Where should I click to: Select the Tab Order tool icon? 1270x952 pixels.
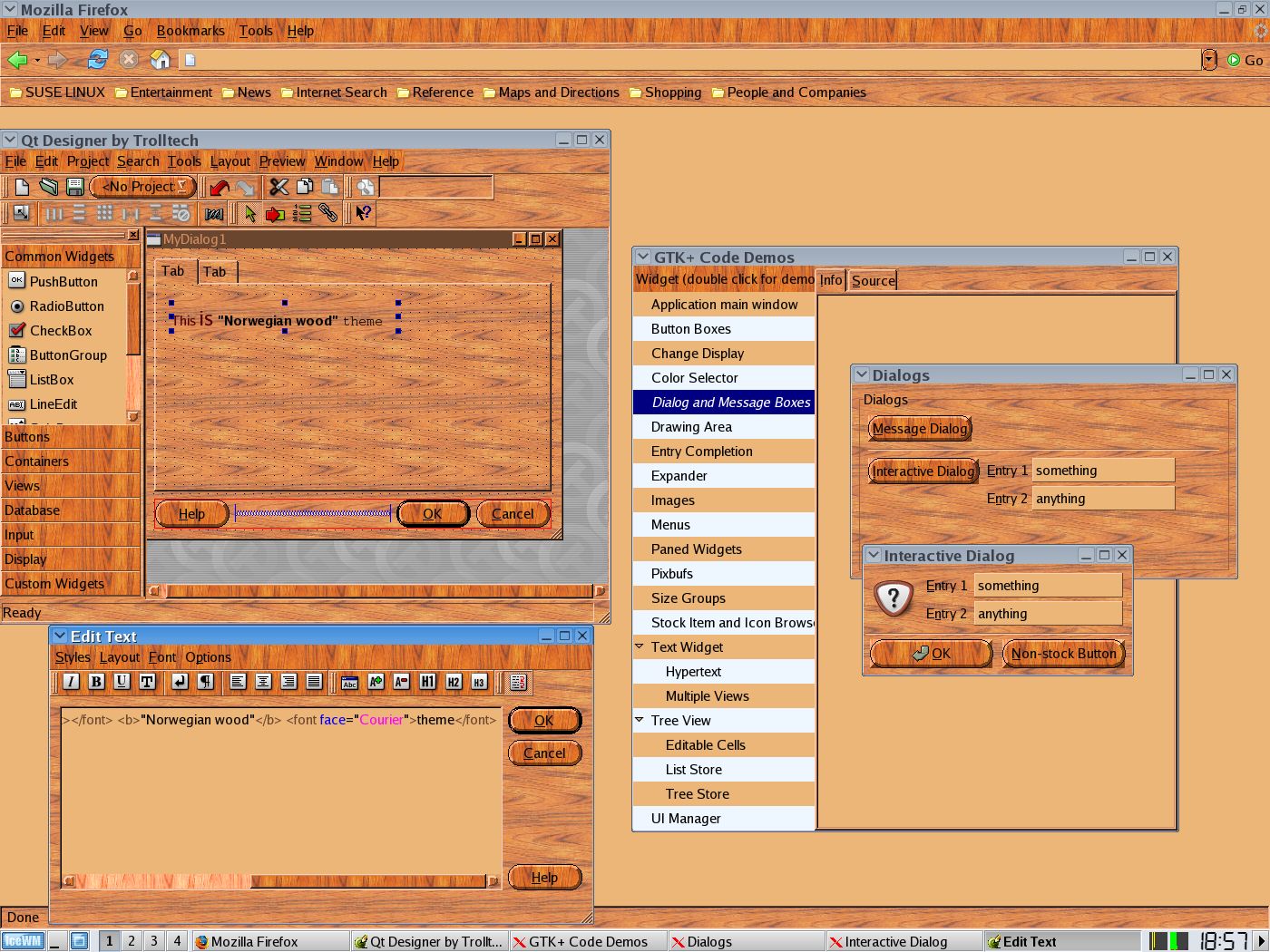pos(302,214)
